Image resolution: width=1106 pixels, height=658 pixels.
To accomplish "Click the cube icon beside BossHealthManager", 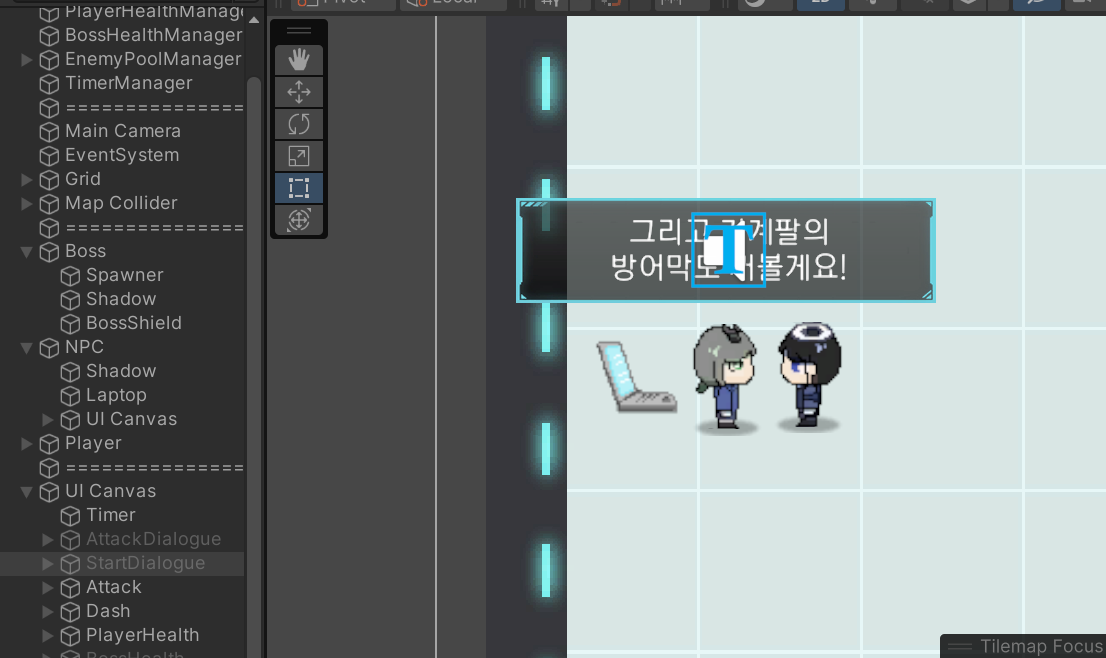I will (49, 36).
